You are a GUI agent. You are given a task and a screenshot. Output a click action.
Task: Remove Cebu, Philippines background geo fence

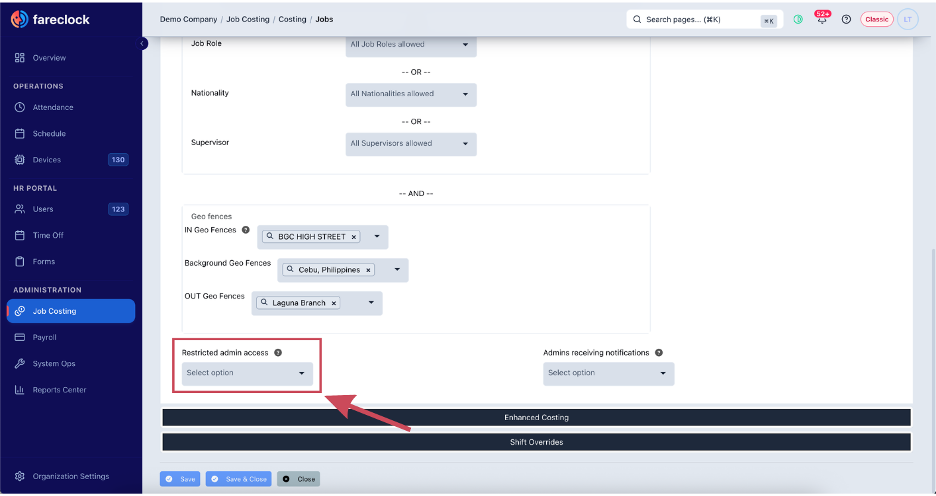(368, 270)
